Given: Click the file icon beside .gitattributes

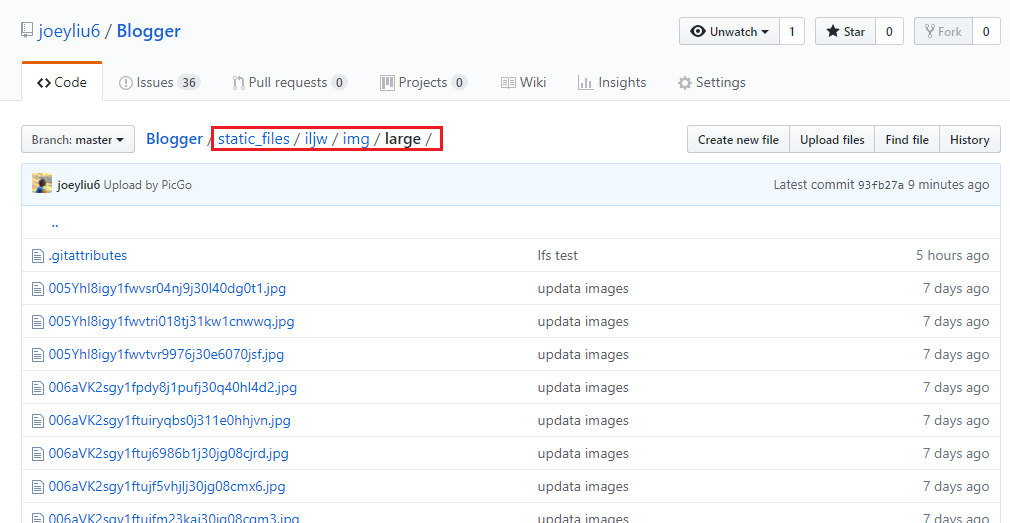Looking at the screenshot, I should pos(38,256).
